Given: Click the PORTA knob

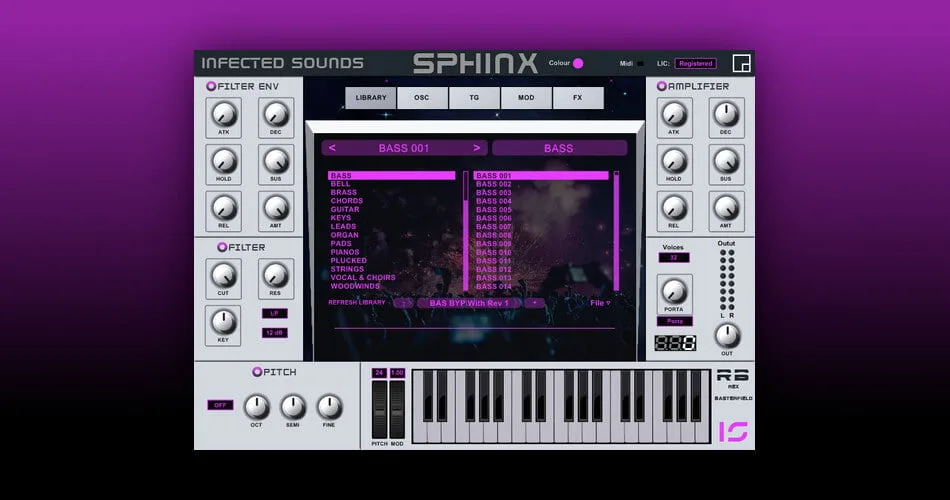Looking at the screenshot, I should point(674,291).
